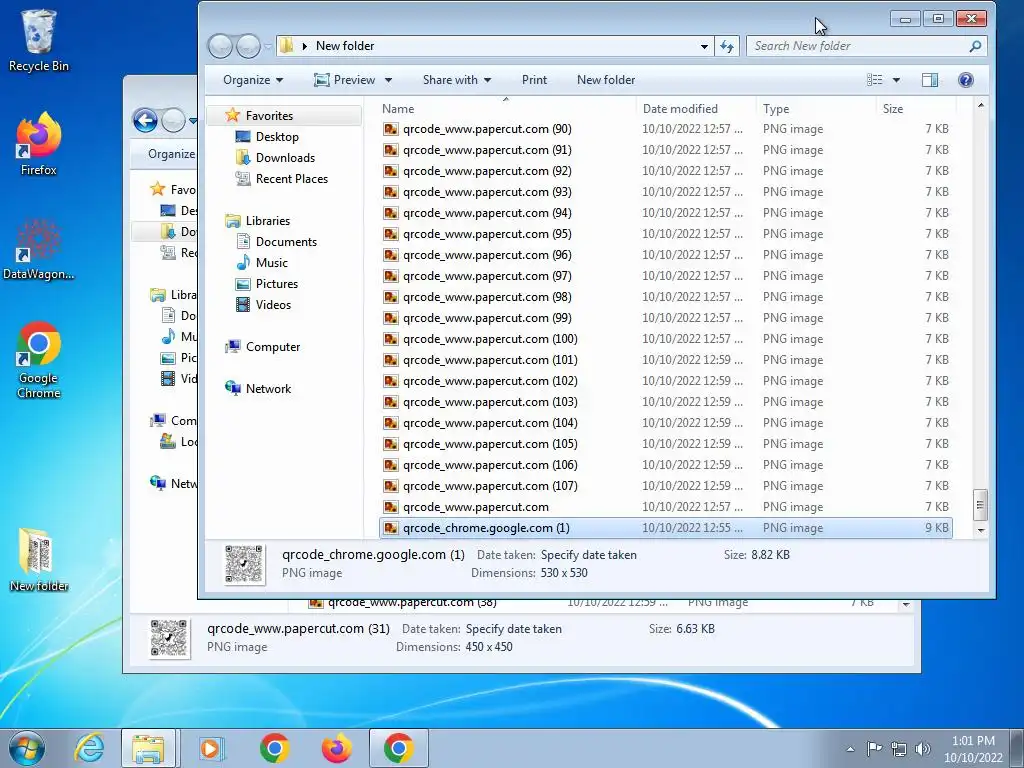Open Pictures library

276,283
